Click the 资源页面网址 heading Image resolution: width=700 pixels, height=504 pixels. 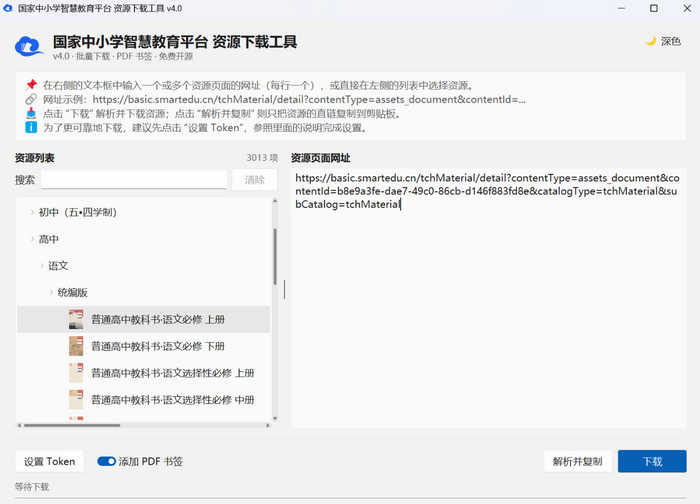321,158
